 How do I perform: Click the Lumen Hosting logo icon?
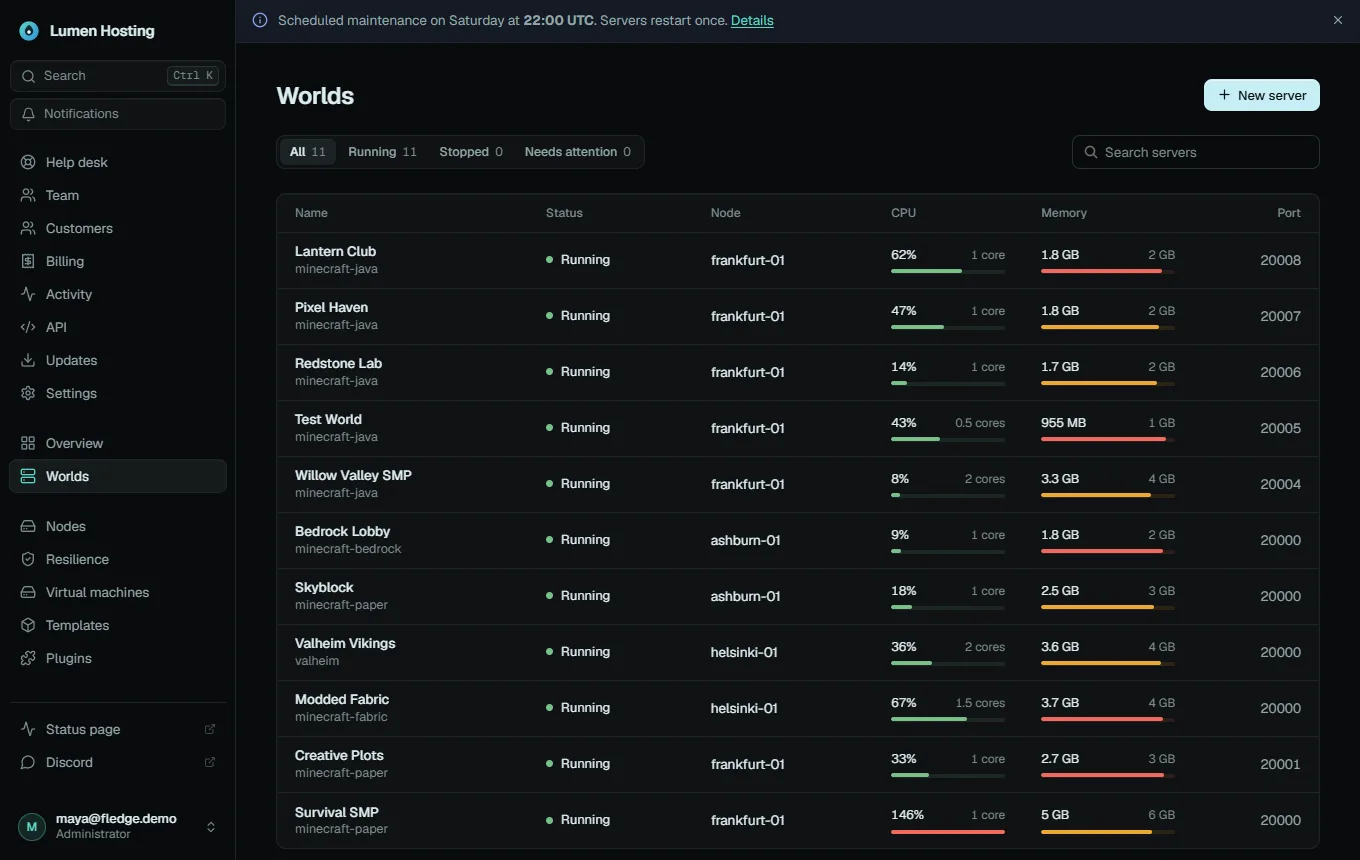(29, 31)
